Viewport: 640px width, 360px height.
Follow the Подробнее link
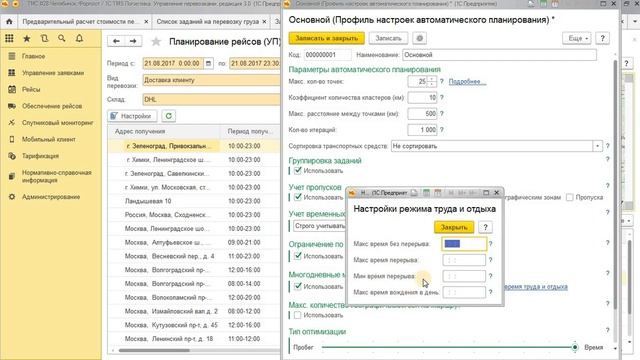(467, 82)
